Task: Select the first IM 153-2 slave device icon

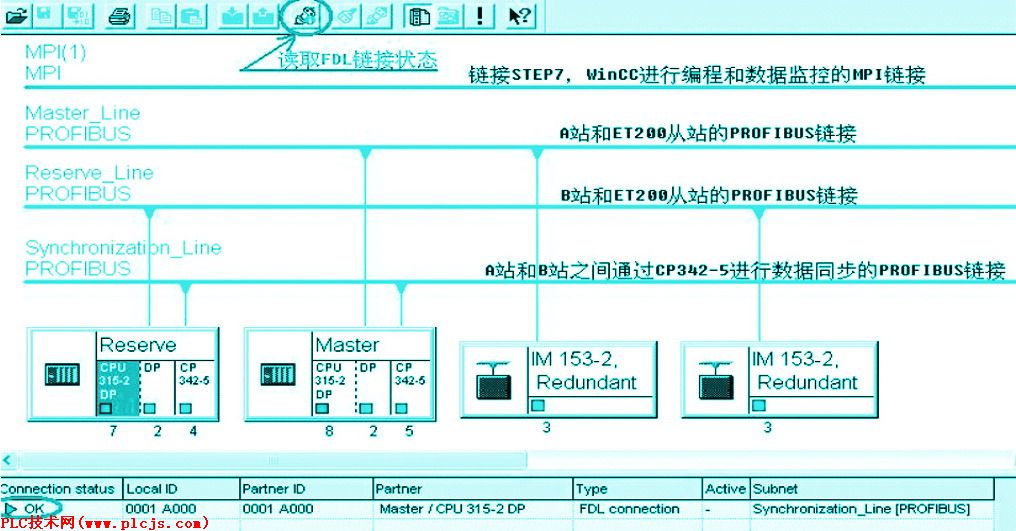Action: (x=494, y=381)
